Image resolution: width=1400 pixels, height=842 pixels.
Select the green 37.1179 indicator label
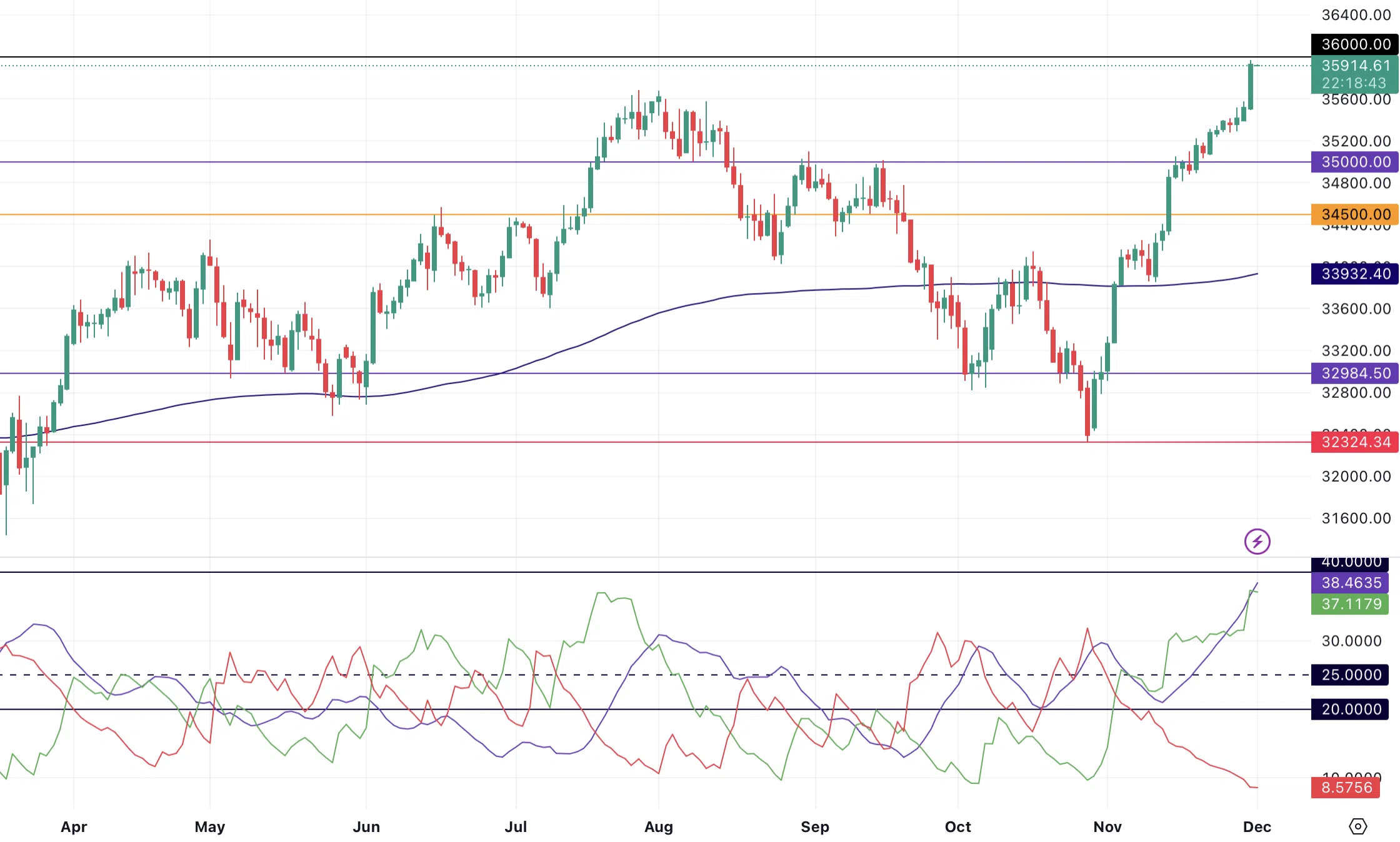pos(1350,604)
